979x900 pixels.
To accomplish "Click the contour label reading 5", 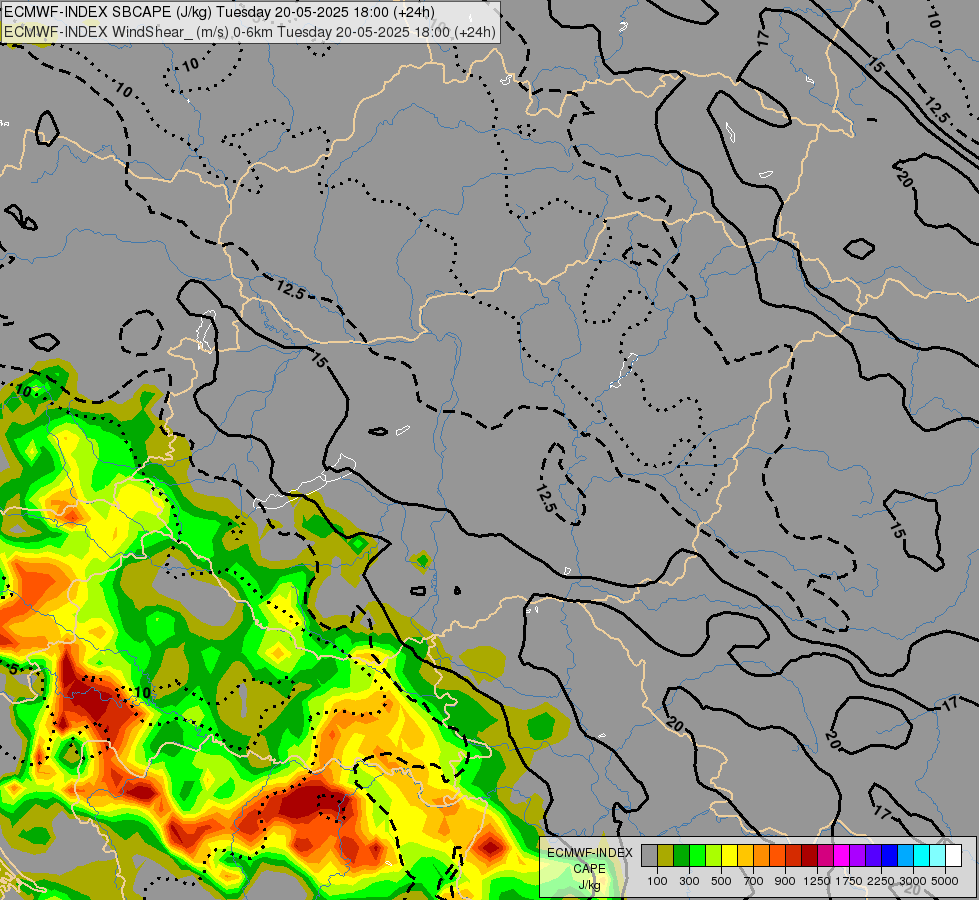I will (x=14, y=669).
